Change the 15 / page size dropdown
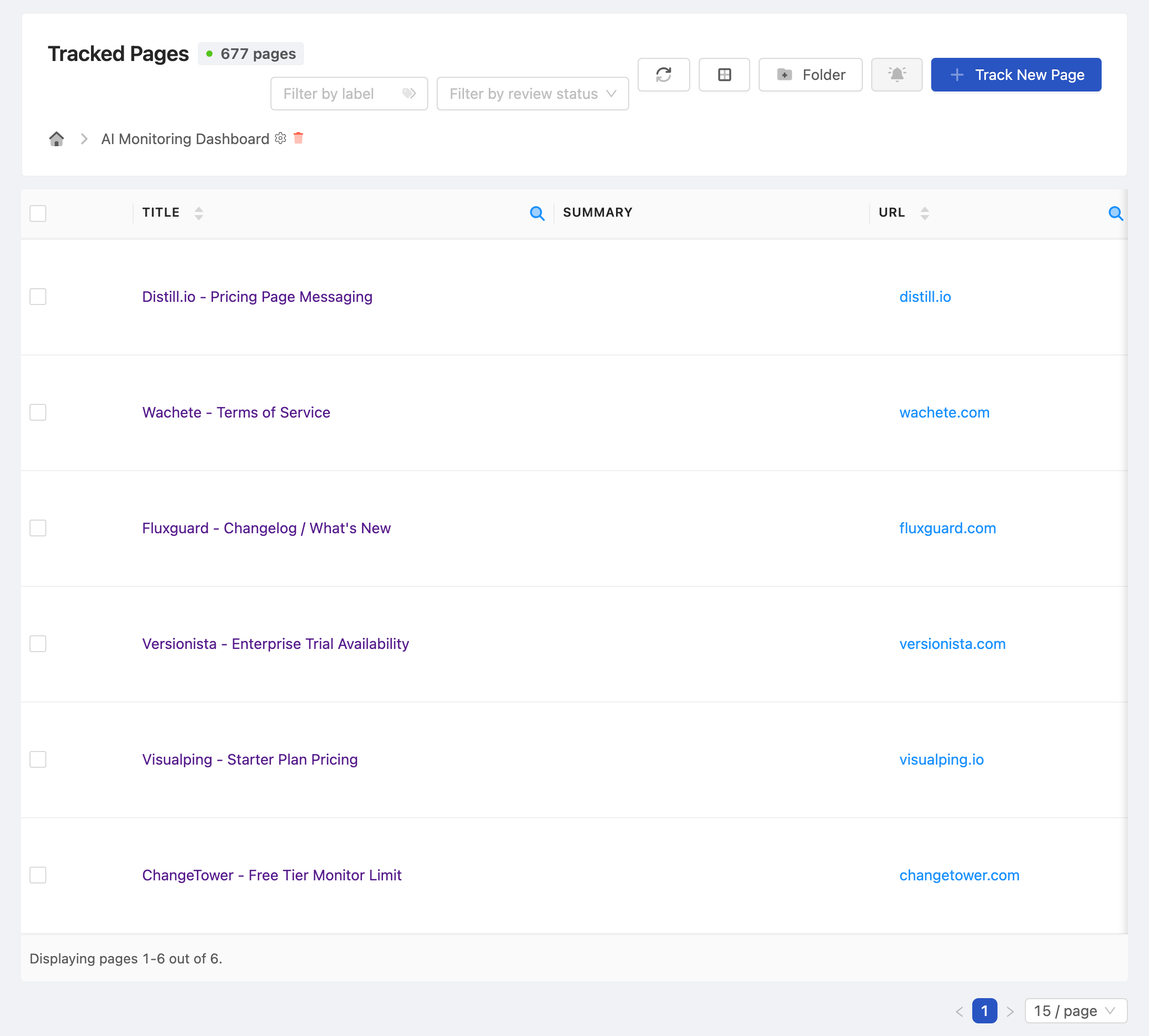The image size is (1149, 1036). point(1075,1011)
